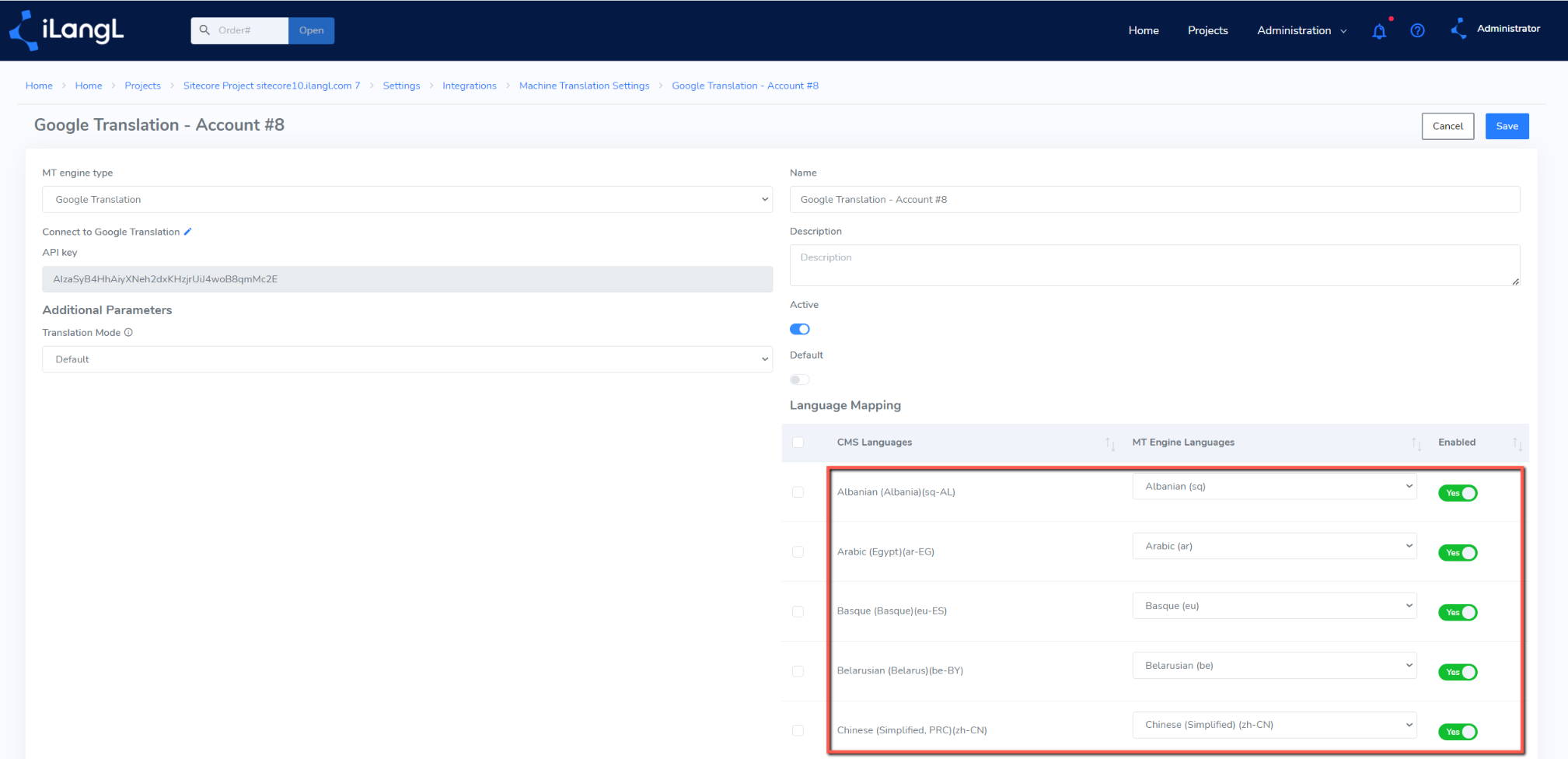Image resolution: width=1568 pixels, height=759 pixels.
Task: Check the Belarusian row checkbox
Action: pos(798,671)
